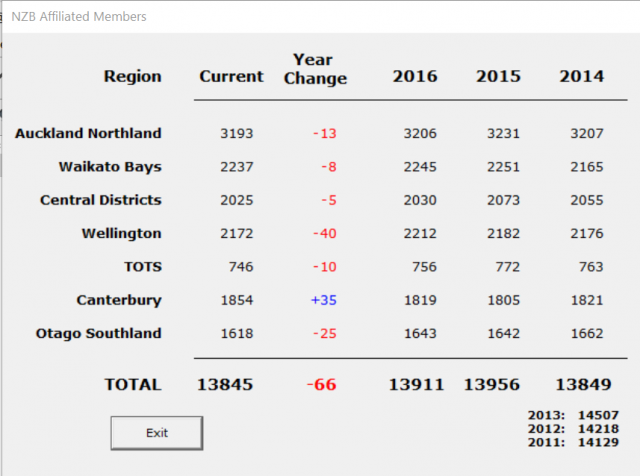The height and width of the screenshot is (476, 640).
Task: Click Canterbury 2014 value 1821
Action: click(x=587, y=300)
